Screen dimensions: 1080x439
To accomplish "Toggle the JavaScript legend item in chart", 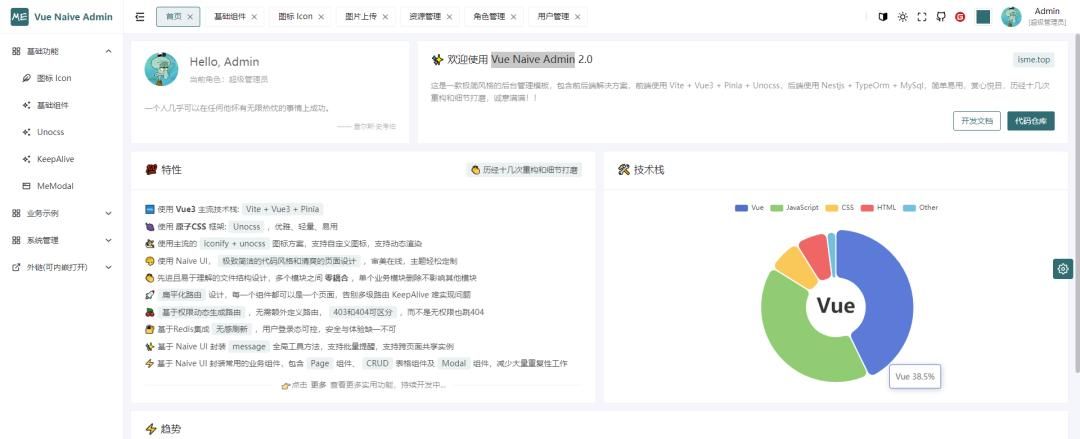I will tap(795, 207).
